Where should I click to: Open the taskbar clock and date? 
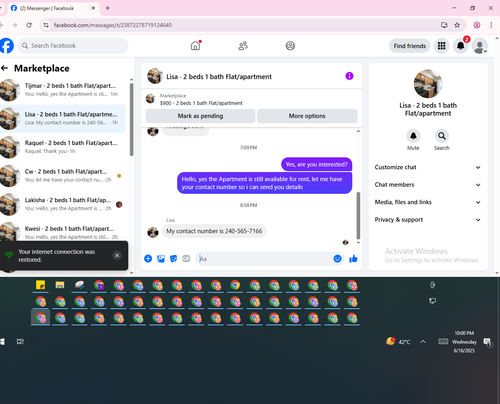coord(464,342)
